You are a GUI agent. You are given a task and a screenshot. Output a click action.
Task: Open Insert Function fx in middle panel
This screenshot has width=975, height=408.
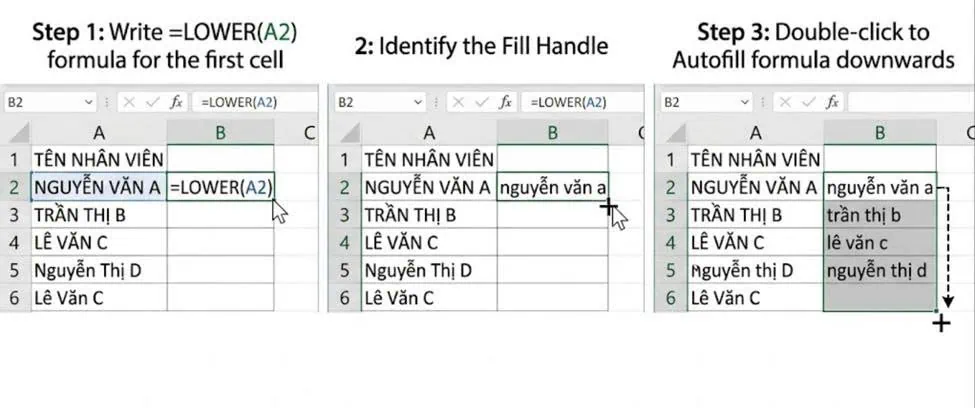pos(506,103)
